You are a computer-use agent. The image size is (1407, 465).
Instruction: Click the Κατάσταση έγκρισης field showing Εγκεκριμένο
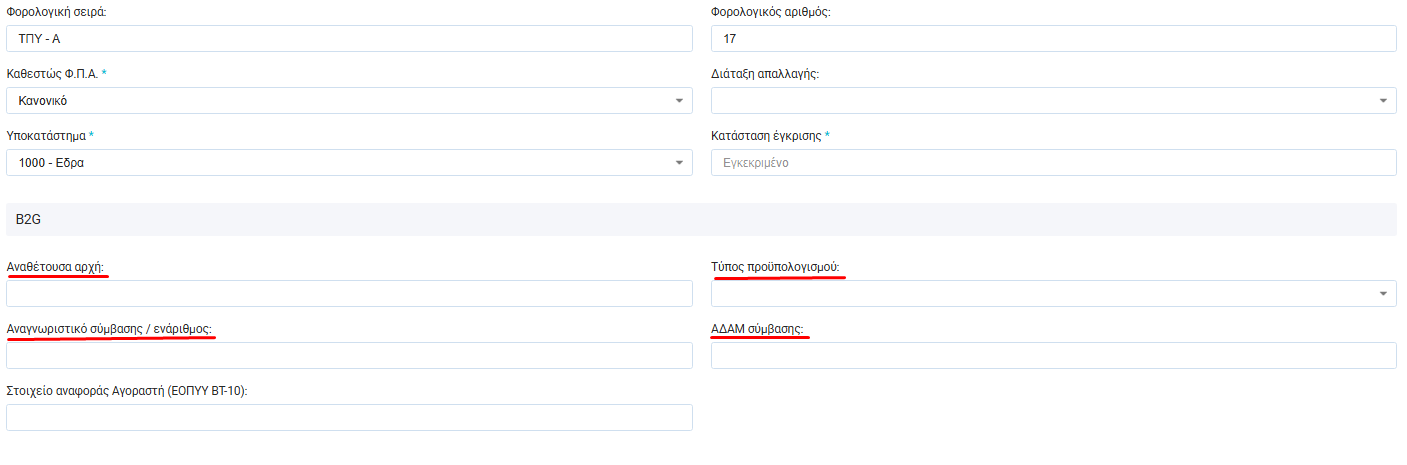(x=1053, y=163)
